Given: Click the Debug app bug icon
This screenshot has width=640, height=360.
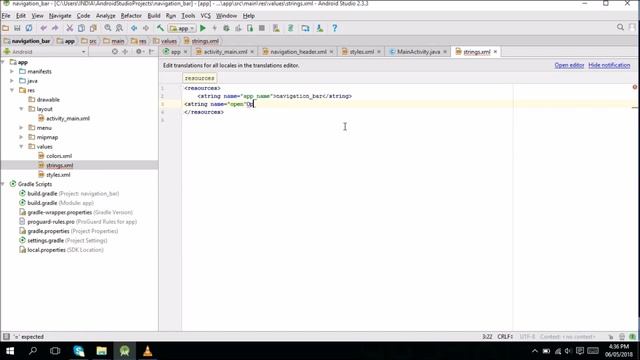Looking at the screenshot, I should [226, 28].
